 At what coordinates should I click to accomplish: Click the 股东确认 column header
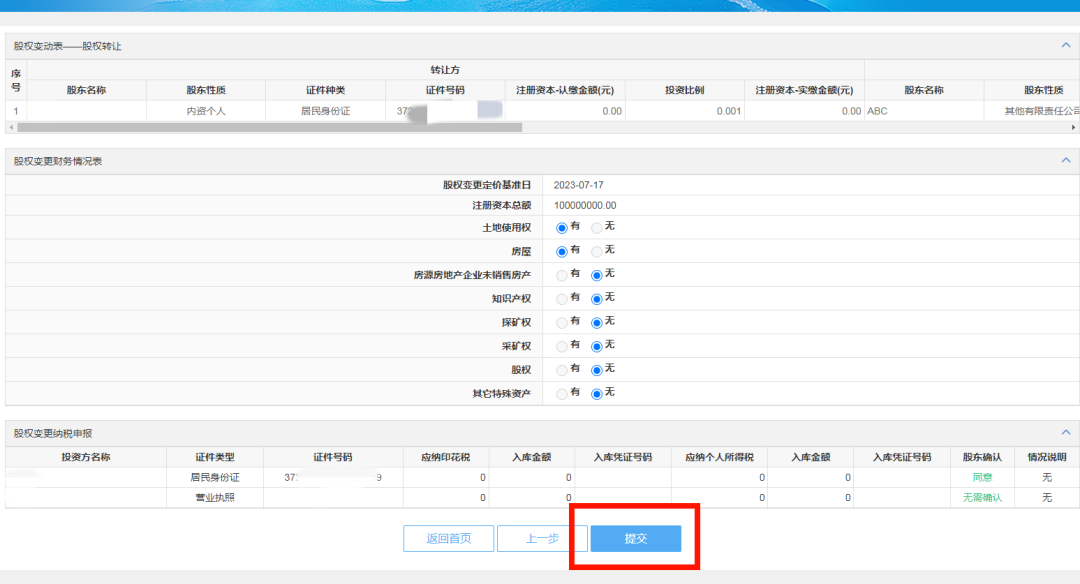click(982, 457)
